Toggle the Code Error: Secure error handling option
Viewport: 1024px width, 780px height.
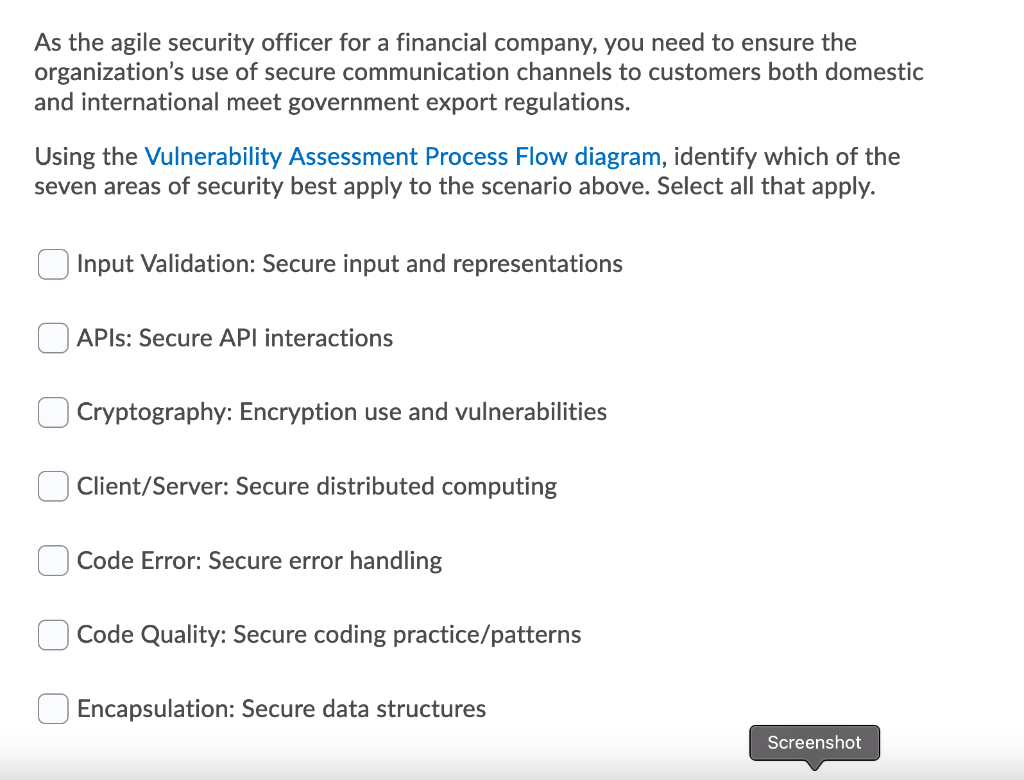click(x=52, y=561)
